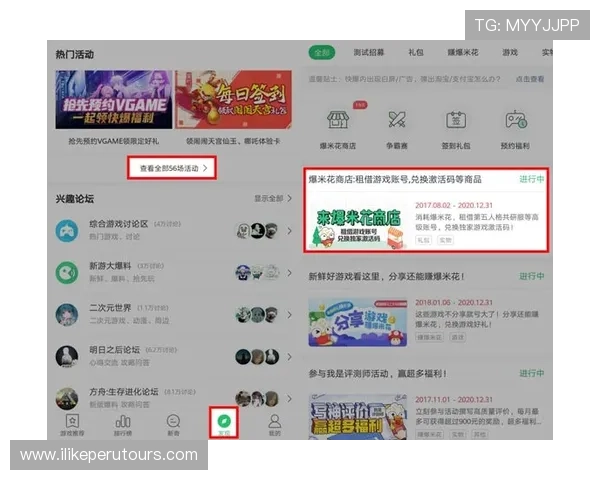Open the 预约福利 gamepad icon
The width and height of the screenshot is (600, 480).
coord(515,120)
